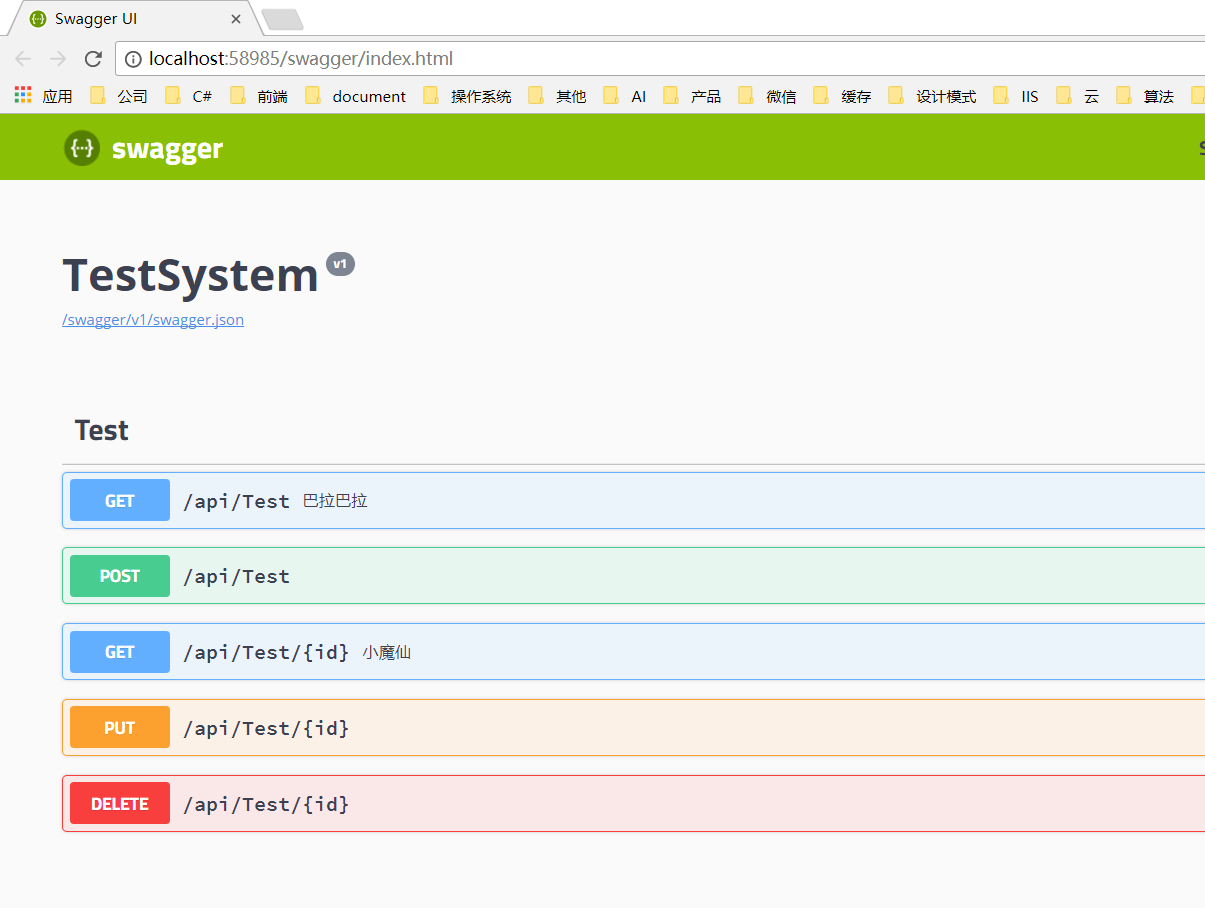Viewport: 1205px width, 908px height.
Task: Expand the PUT /api/Test/{id} operation
Action: [x=634, y=728]
